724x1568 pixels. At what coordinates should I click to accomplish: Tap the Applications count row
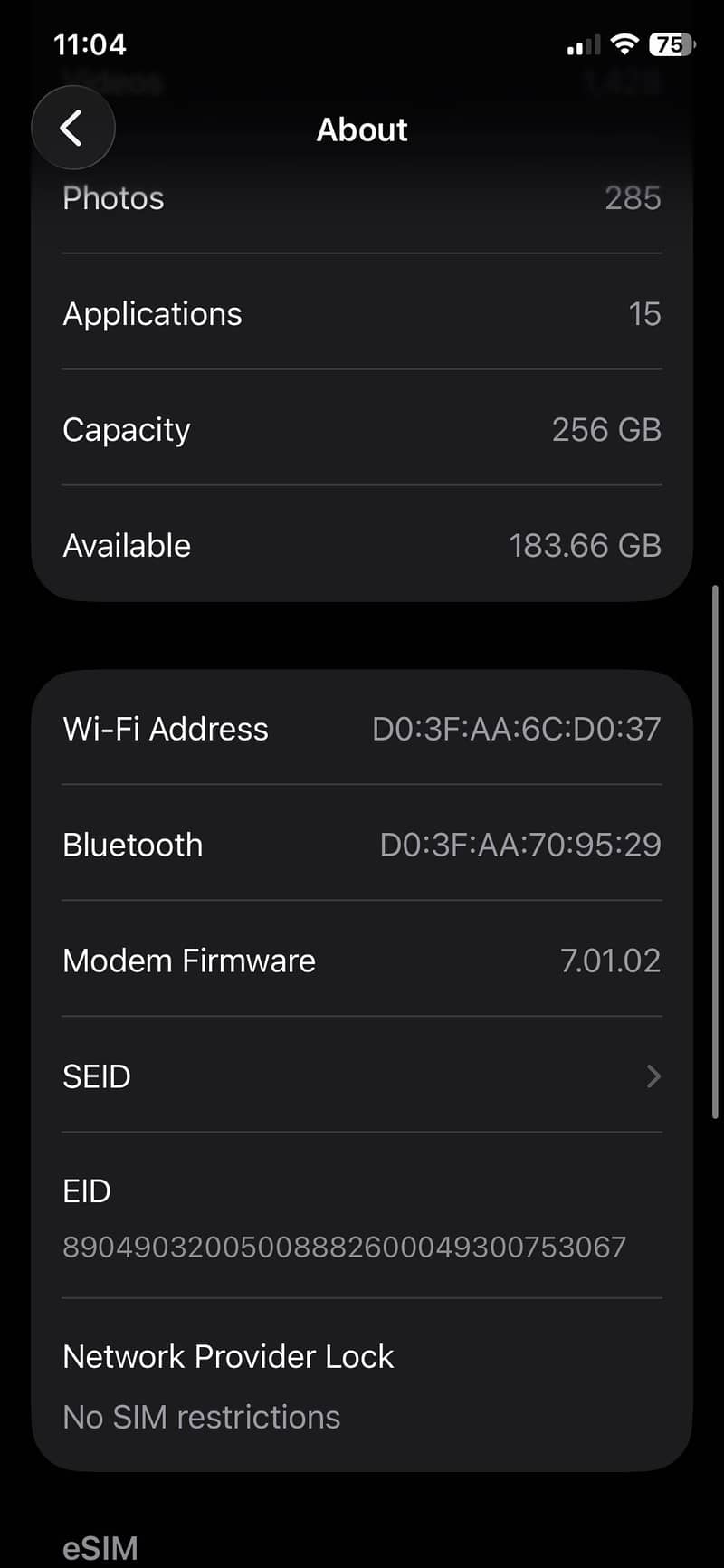coord(362,313)
